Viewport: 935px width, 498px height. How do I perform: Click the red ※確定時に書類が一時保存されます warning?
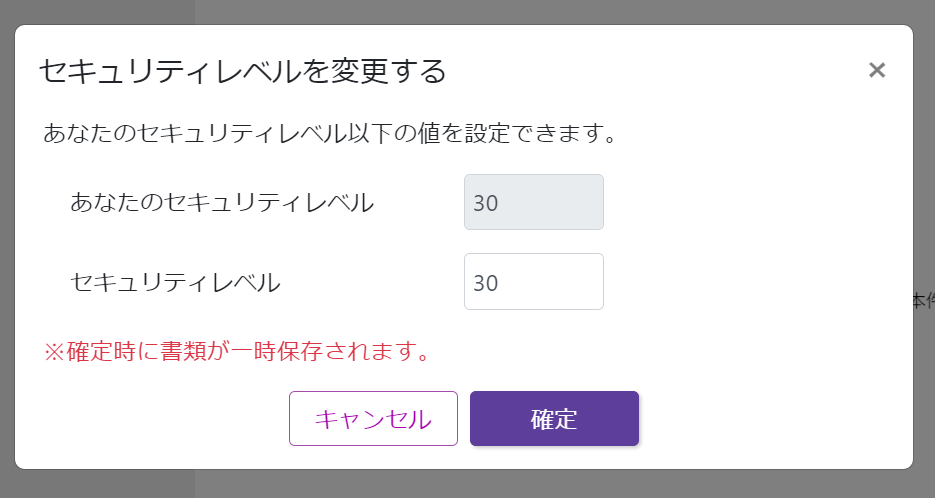236,351
